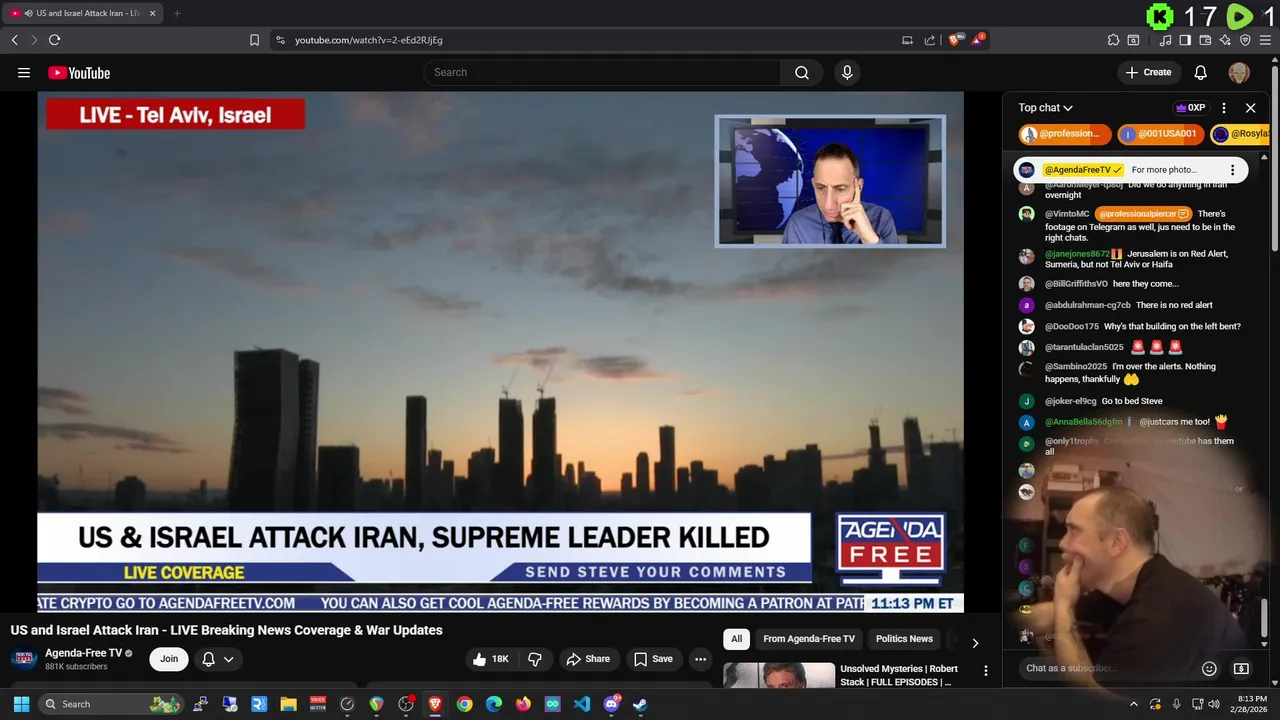The width and height of the screenshot is (1280, 720).
Task: Open the chat send super chat icon
Action: click(x=1241, y=668)
